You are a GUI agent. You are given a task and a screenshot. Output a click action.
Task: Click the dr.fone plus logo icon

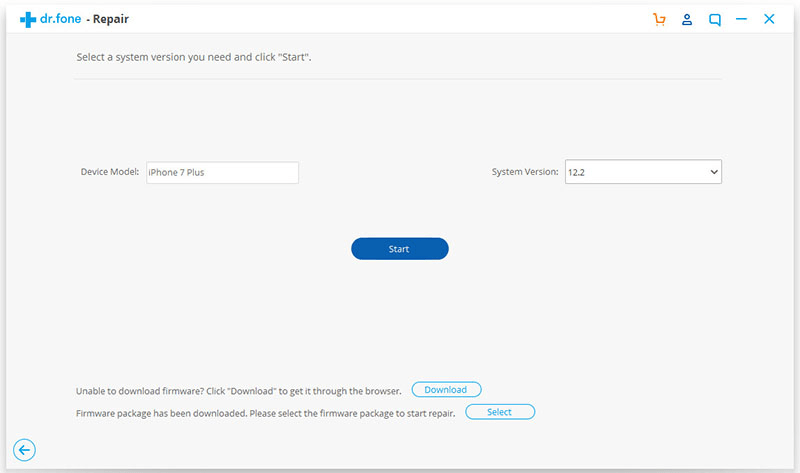pos(27,19)
